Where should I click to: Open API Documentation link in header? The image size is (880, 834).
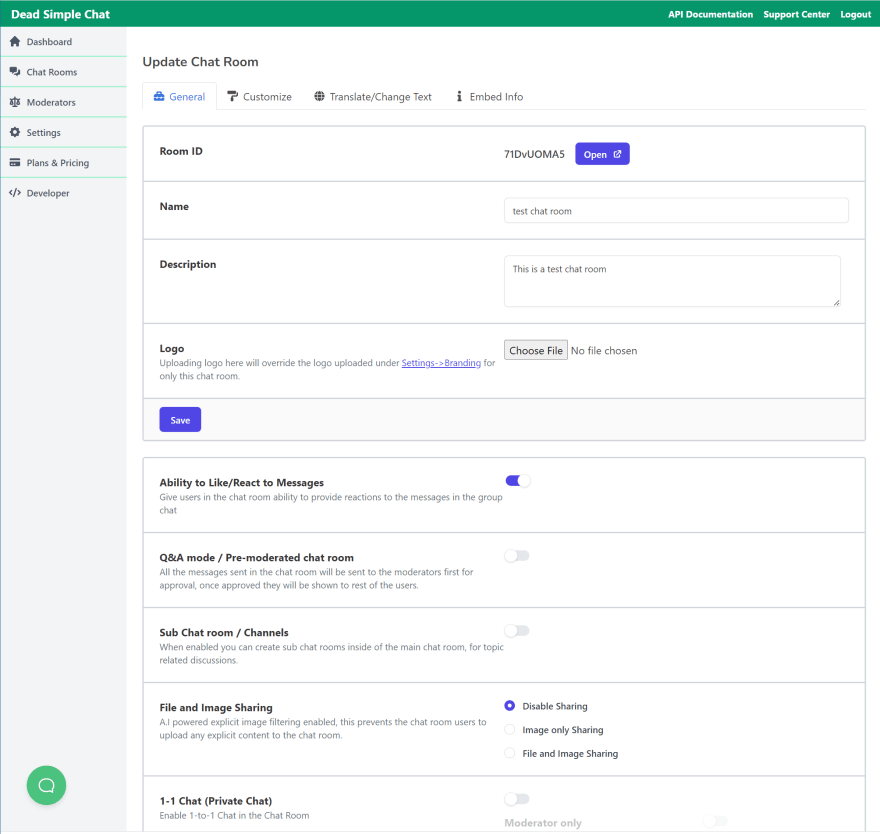(x=711, y=14)
